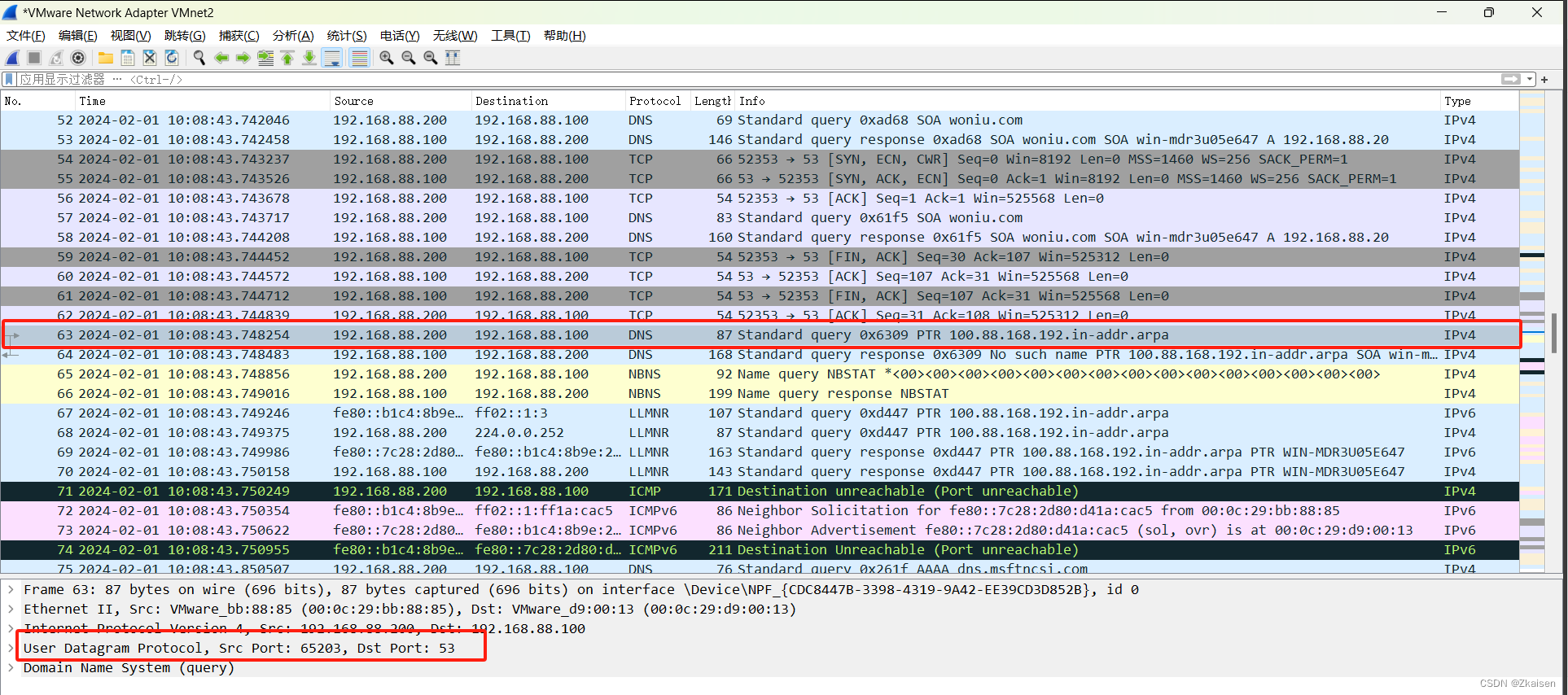Open the 跳转(G) menu
Screen dimensions: 1568x695
(x=185, y=36)
